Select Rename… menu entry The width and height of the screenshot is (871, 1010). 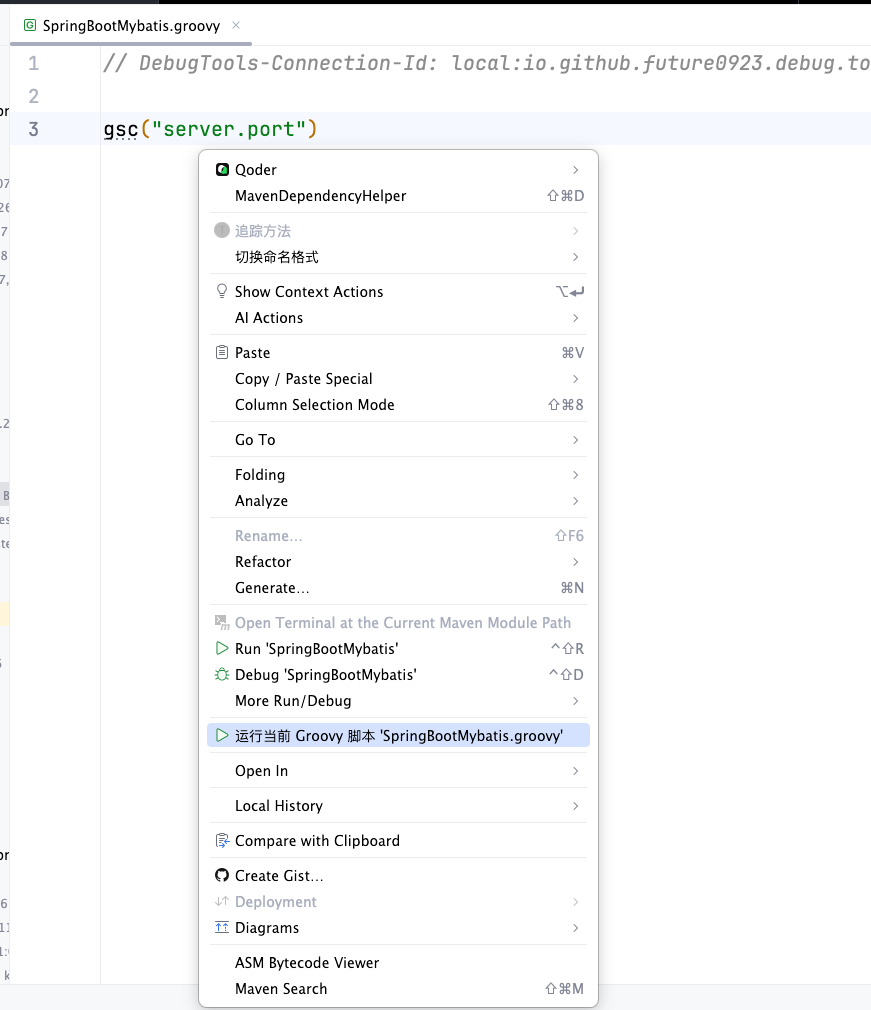[x=398, y=536]
